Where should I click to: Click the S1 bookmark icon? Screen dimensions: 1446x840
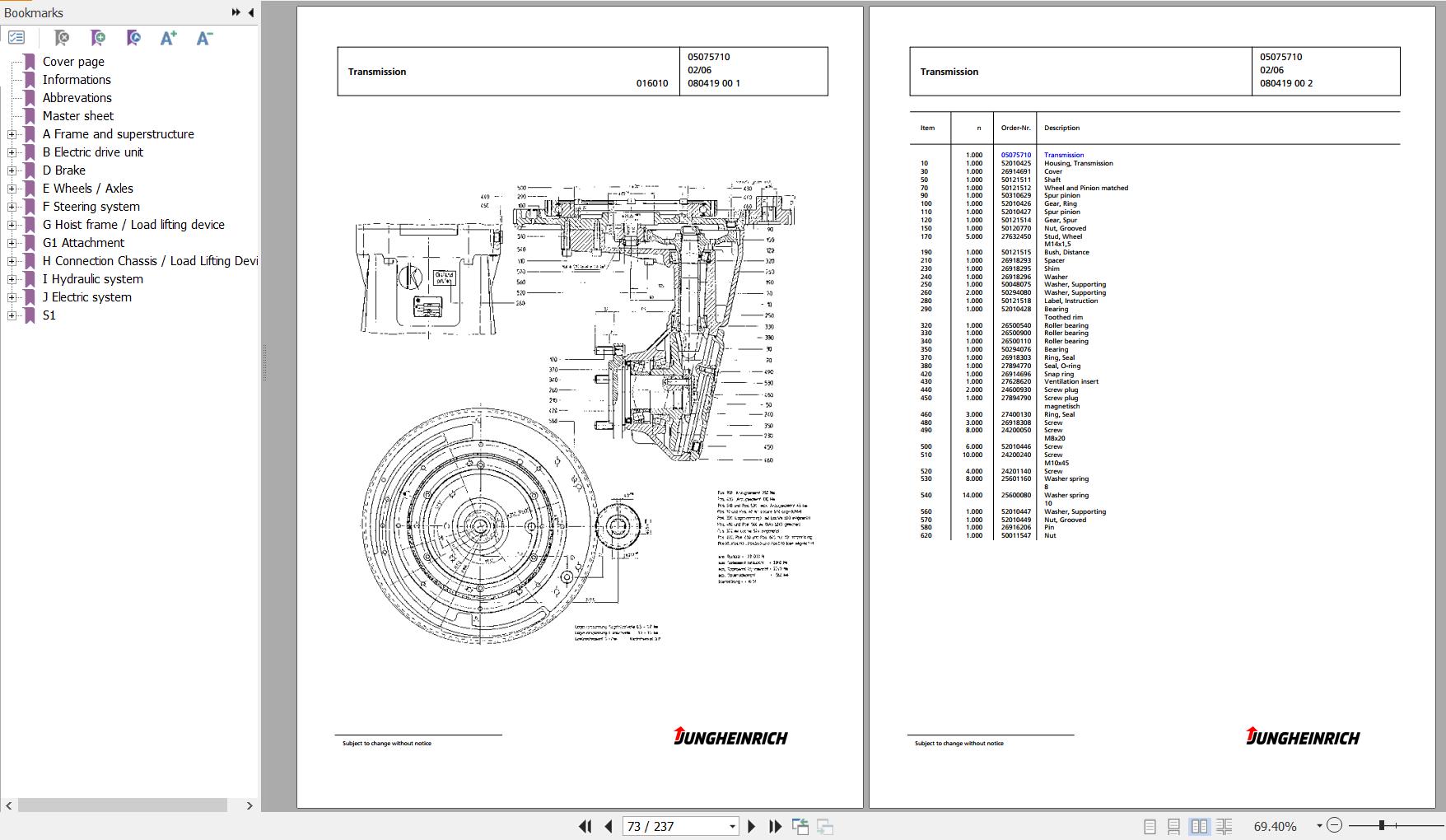30,315
